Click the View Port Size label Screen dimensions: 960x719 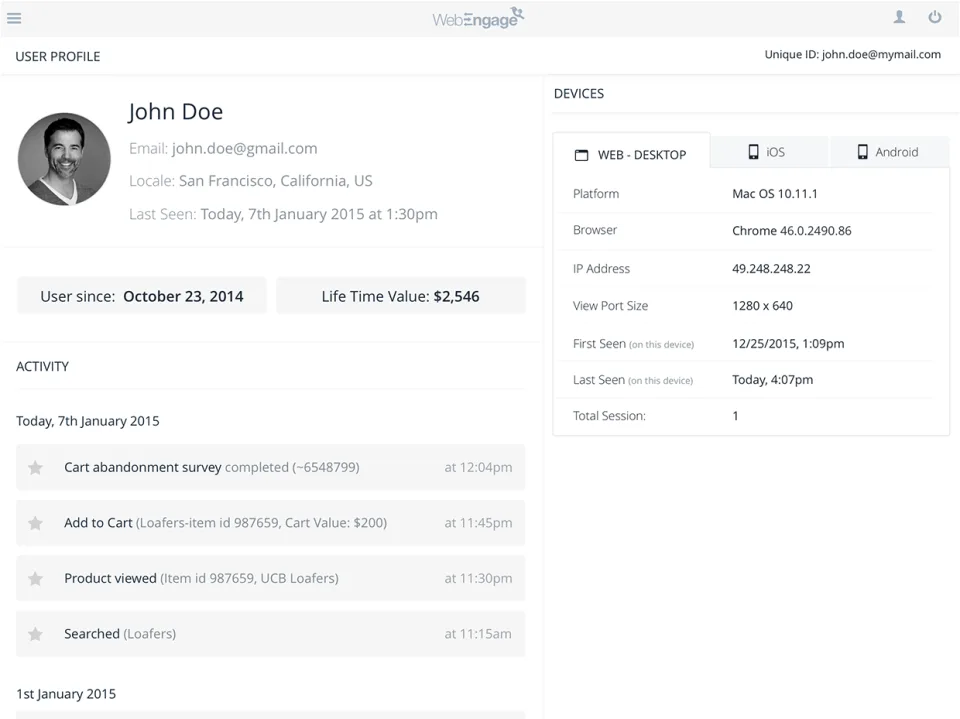coord(610,306)
